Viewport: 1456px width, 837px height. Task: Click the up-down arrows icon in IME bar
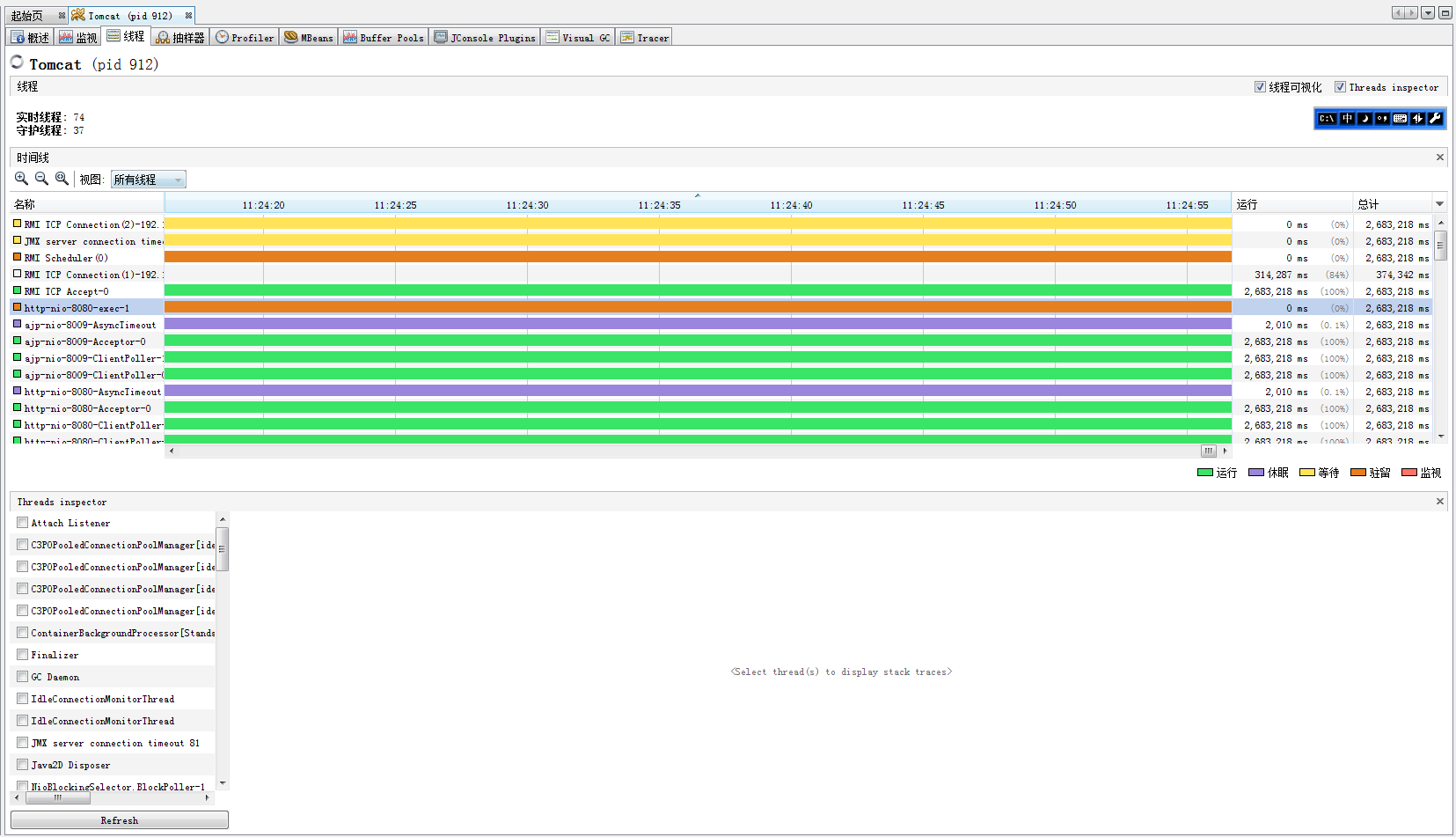(1417, 119)
